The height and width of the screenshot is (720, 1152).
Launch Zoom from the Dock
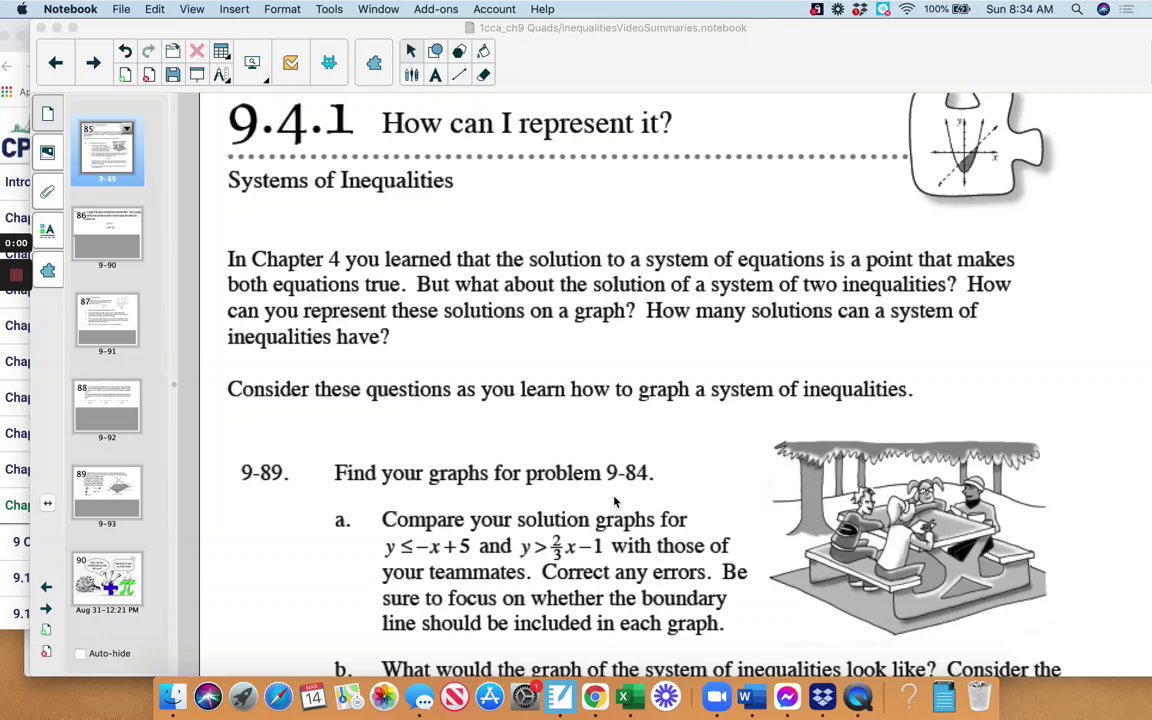click(x=716, y=696)
